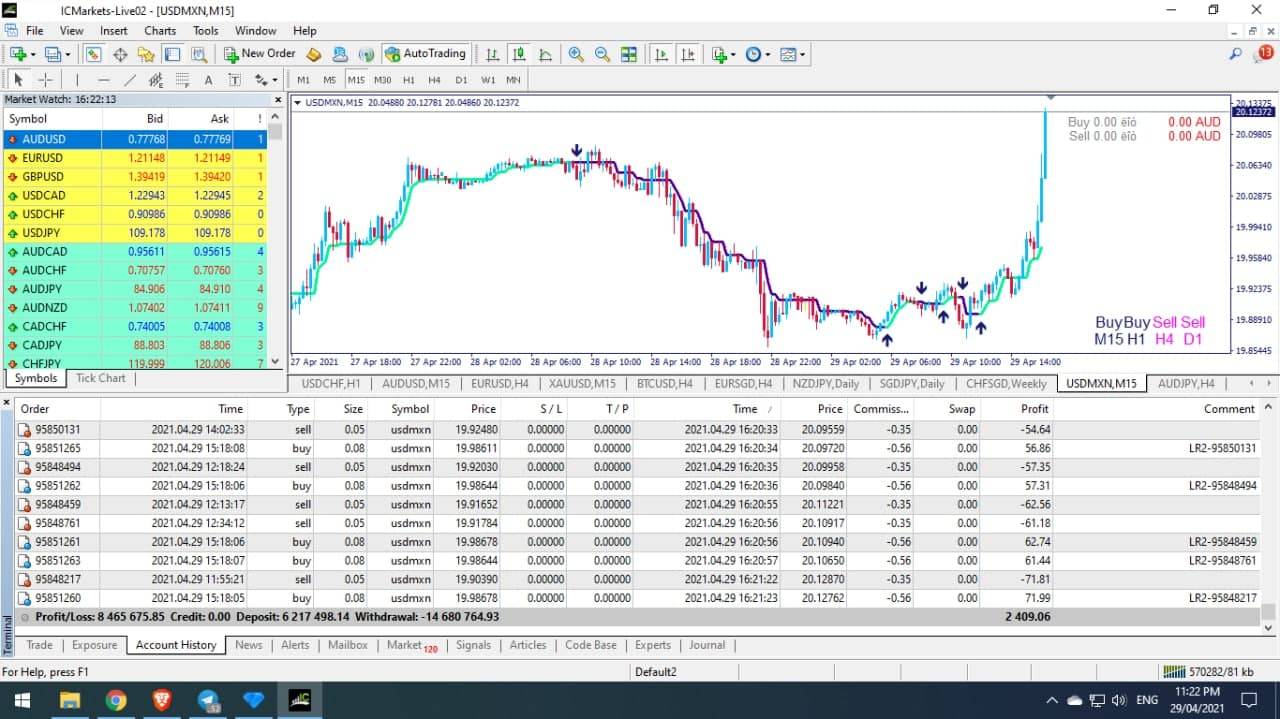1280x719 pixels.
Task: Select the Text tool (A icon)
Action: 208,80
